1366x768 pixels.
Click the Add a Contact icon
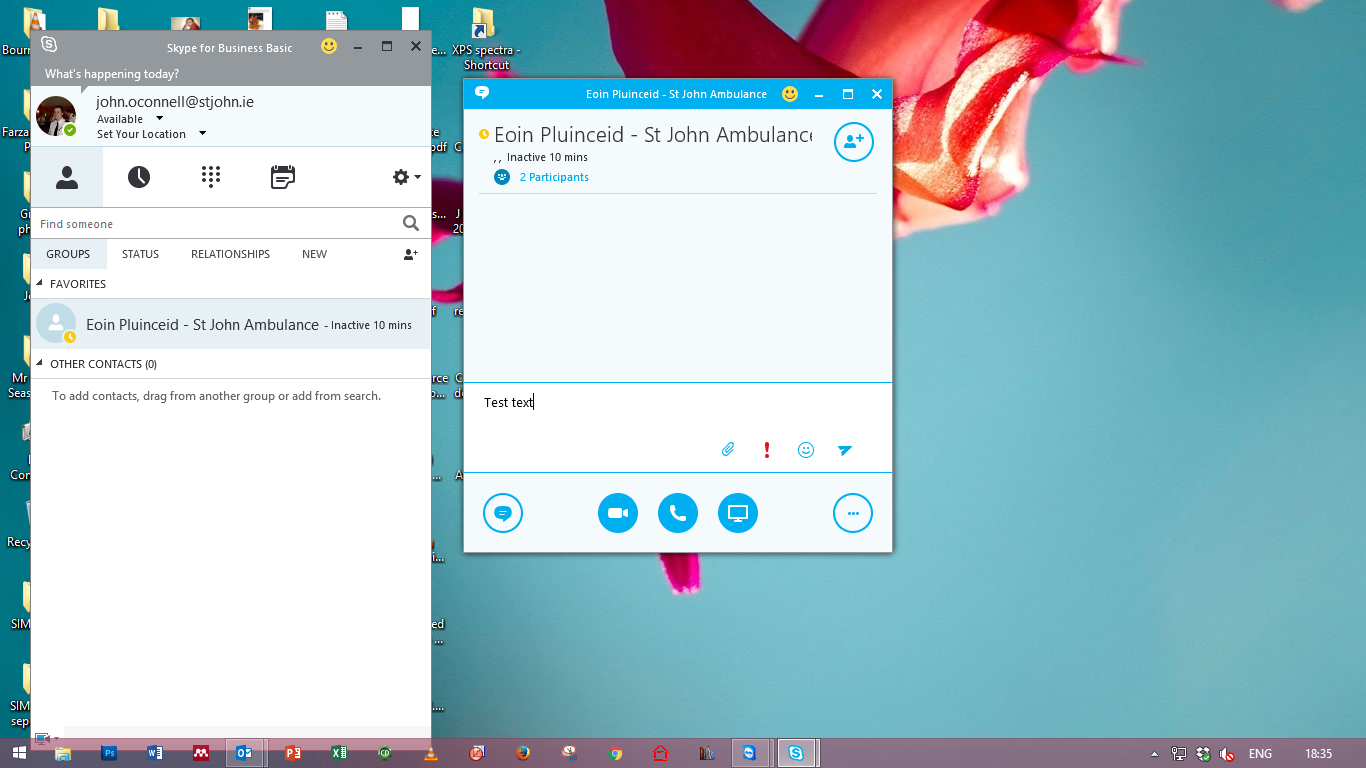pyautogui.click(x=410, y=254)
